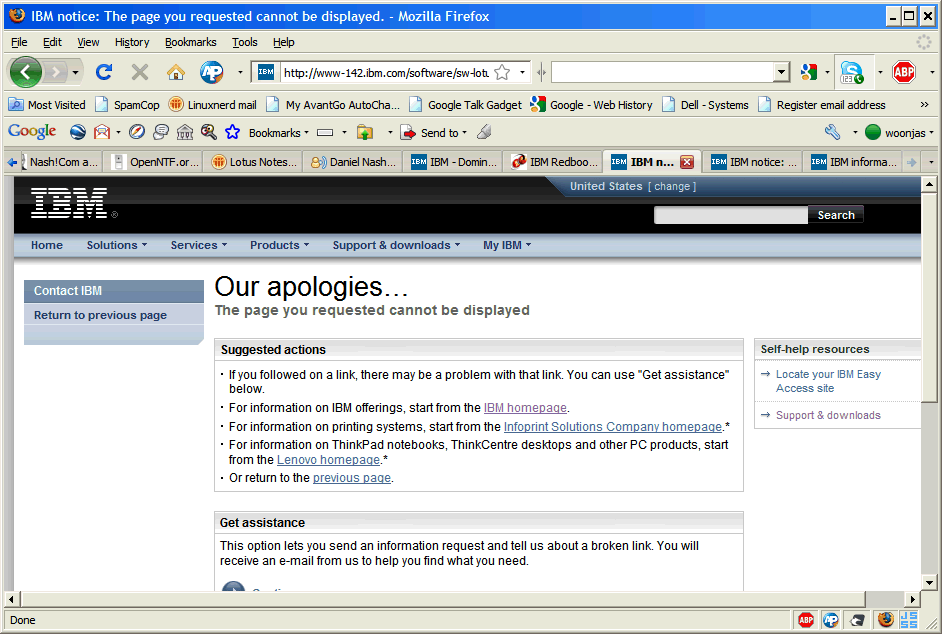Show more bookmarks toolbar chevron

coord(925,105)
